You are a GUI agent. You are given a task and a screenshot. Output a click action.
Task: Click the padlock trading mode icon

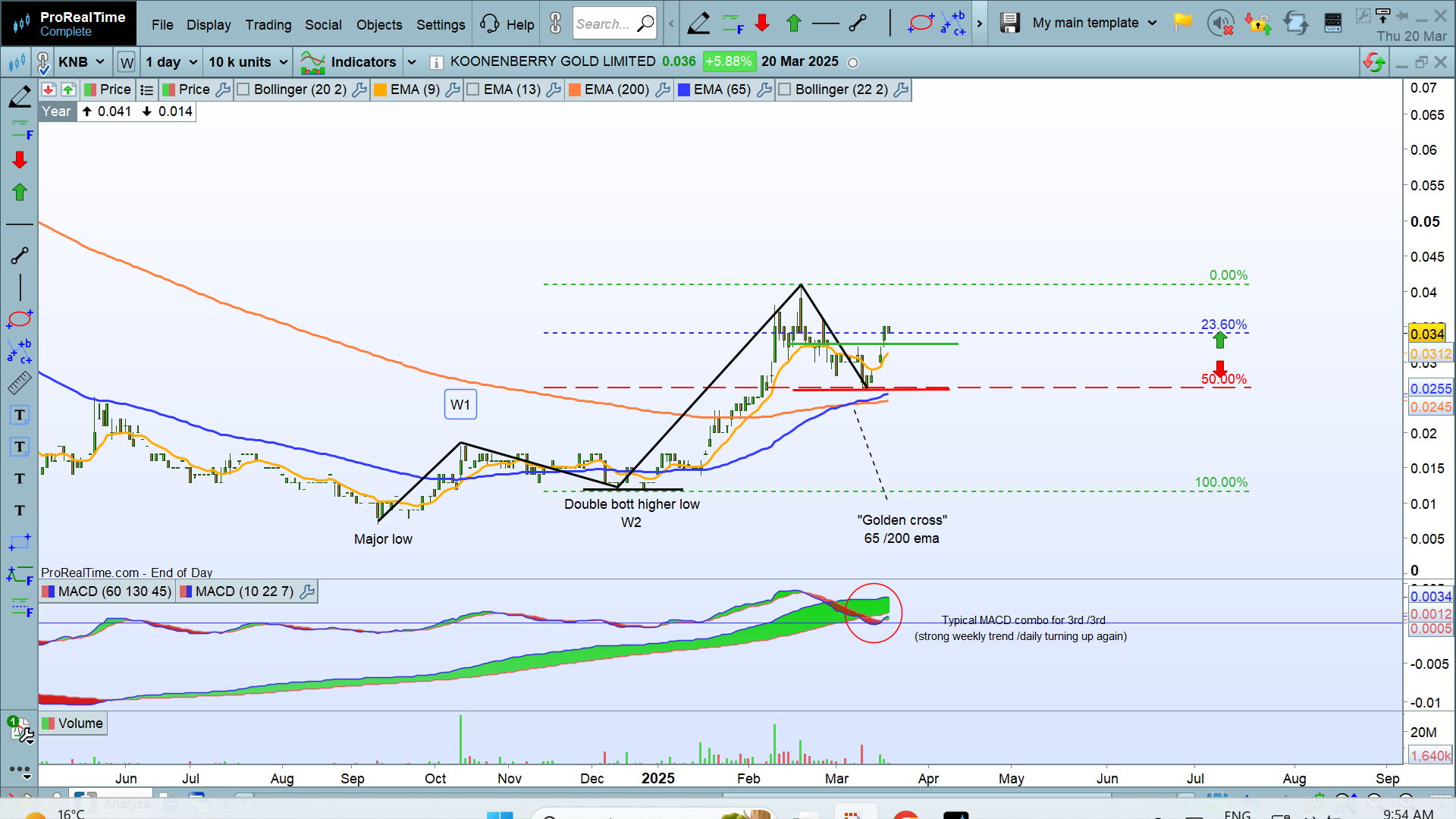pos(1258,23)
